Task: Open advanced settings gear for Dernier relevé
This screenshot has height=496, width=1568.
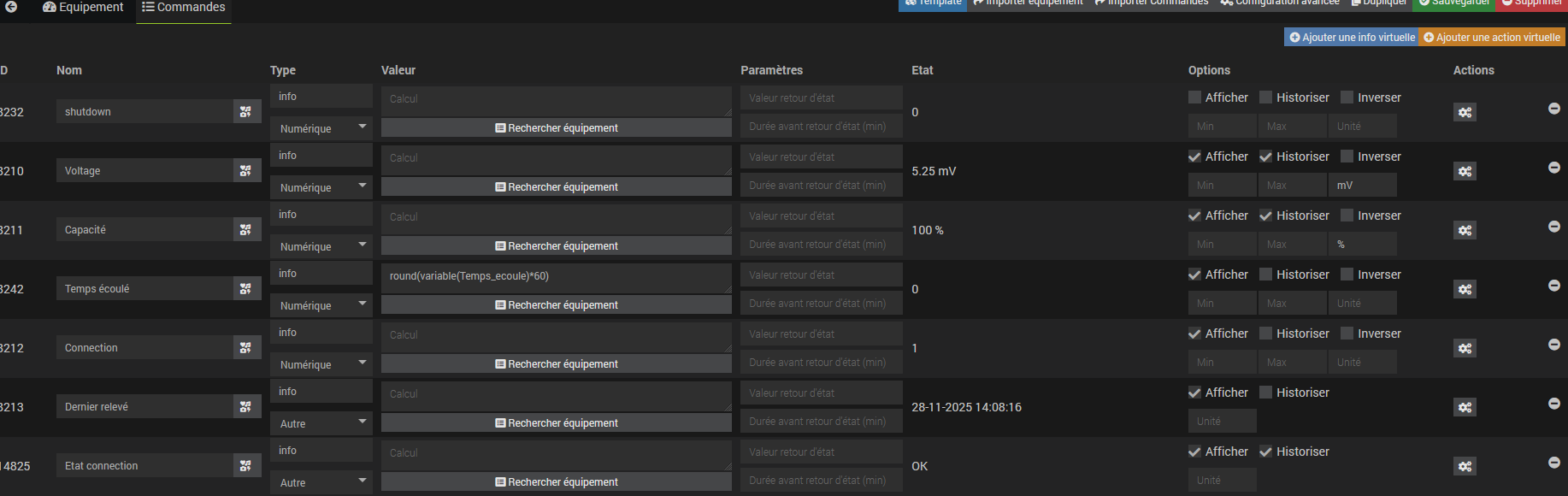Action: (x=1465, y=407)
